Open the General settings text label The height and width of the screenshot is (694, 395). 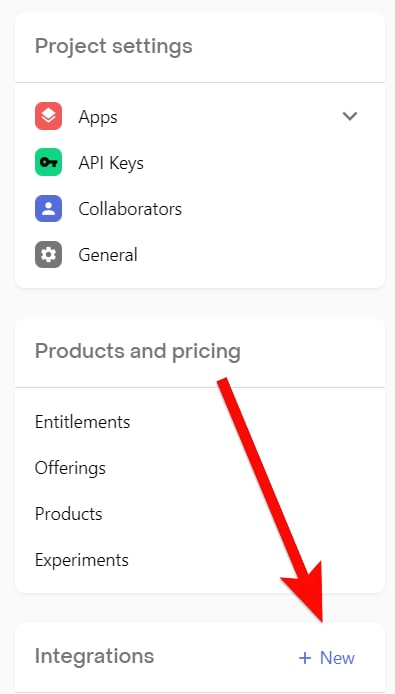tap(108, 255)
